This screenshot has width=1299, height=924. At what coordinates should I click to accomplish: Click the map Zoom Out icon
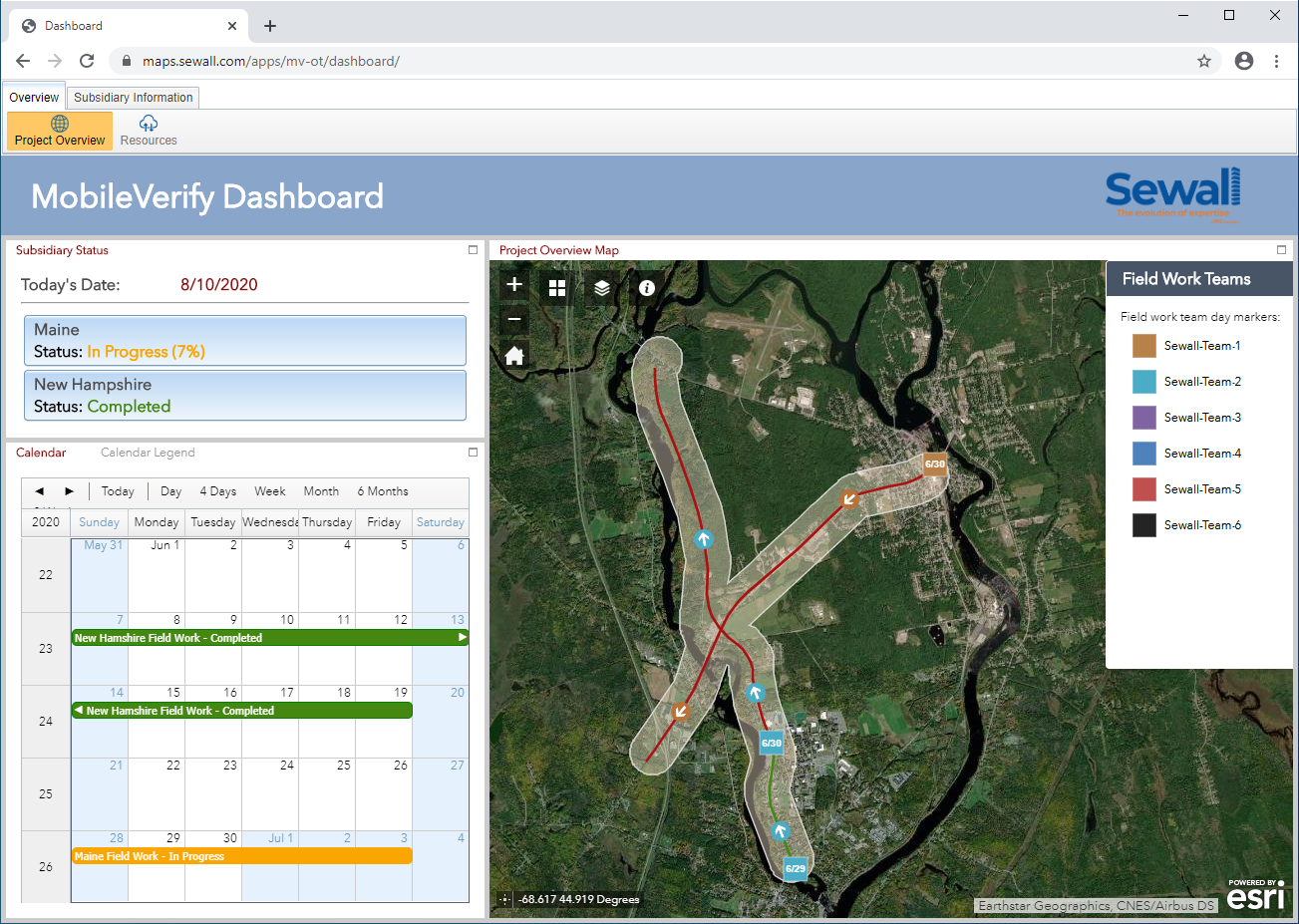tap(513, 318)
